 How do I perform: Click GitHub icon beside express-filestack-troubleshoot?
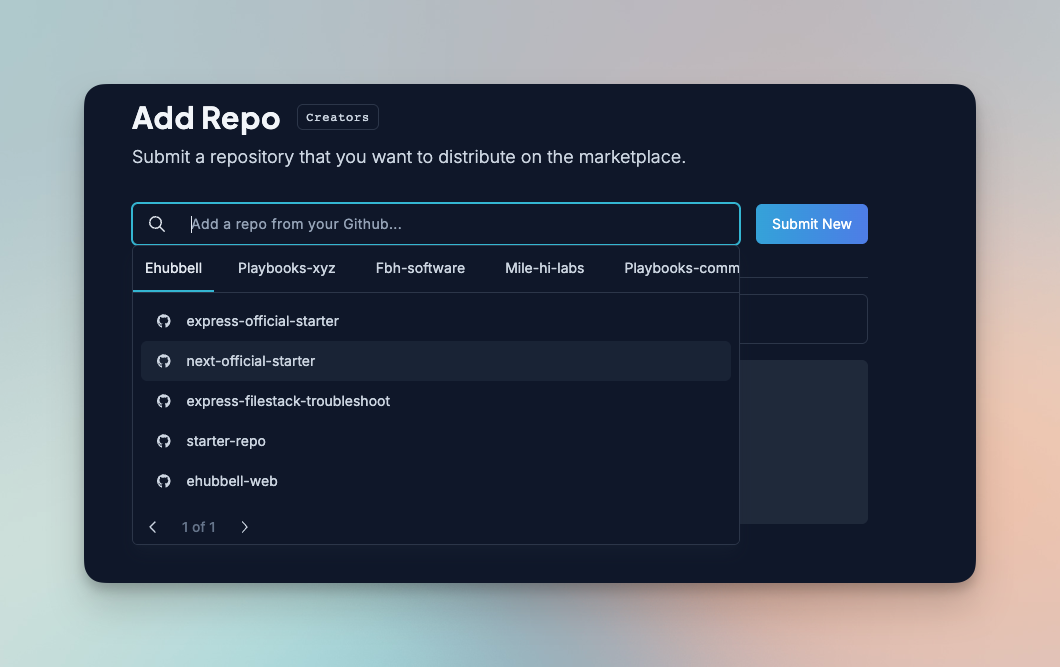pos(164,401)
